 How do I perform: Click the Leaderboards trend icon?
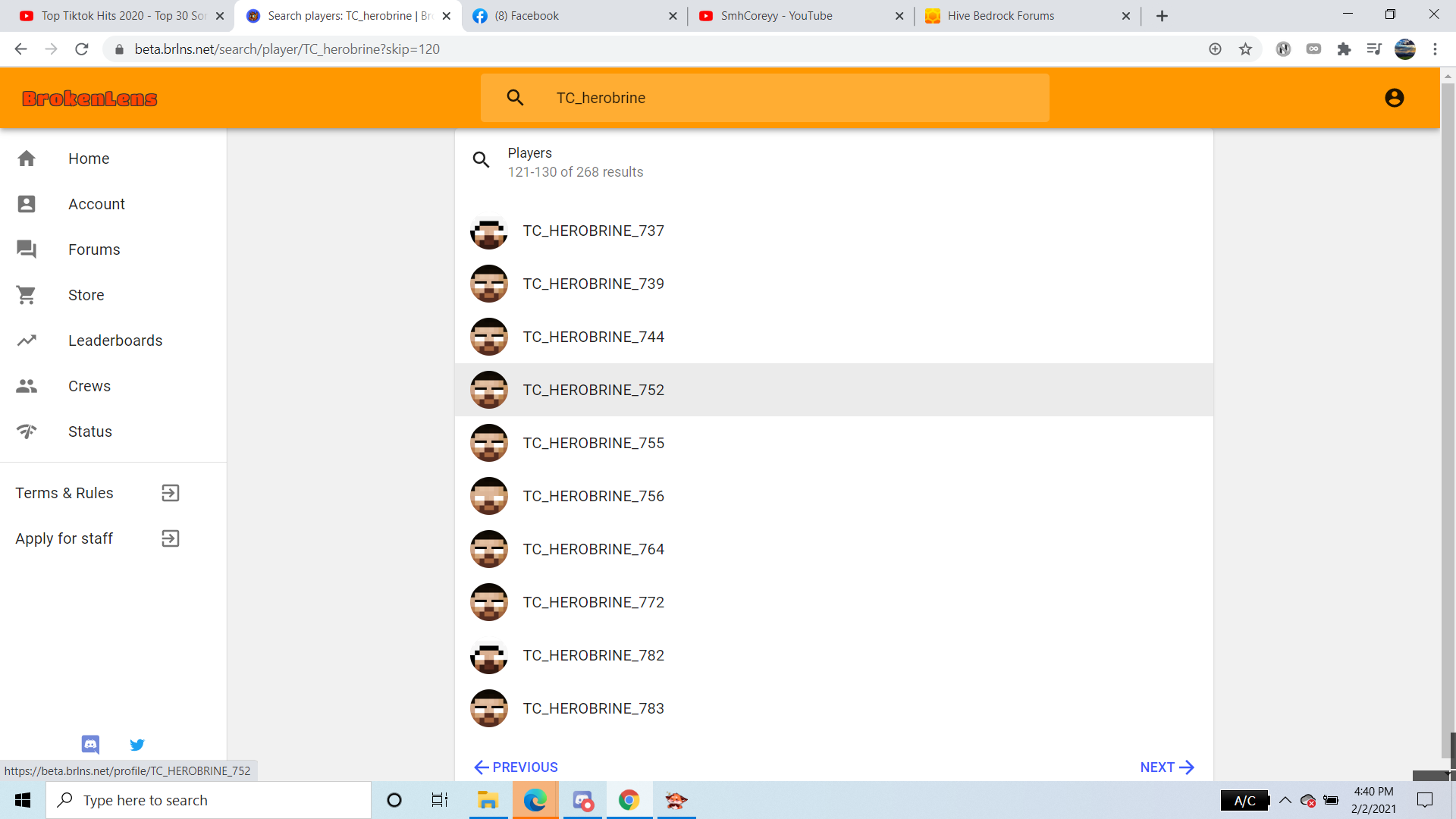coord(27,340)
